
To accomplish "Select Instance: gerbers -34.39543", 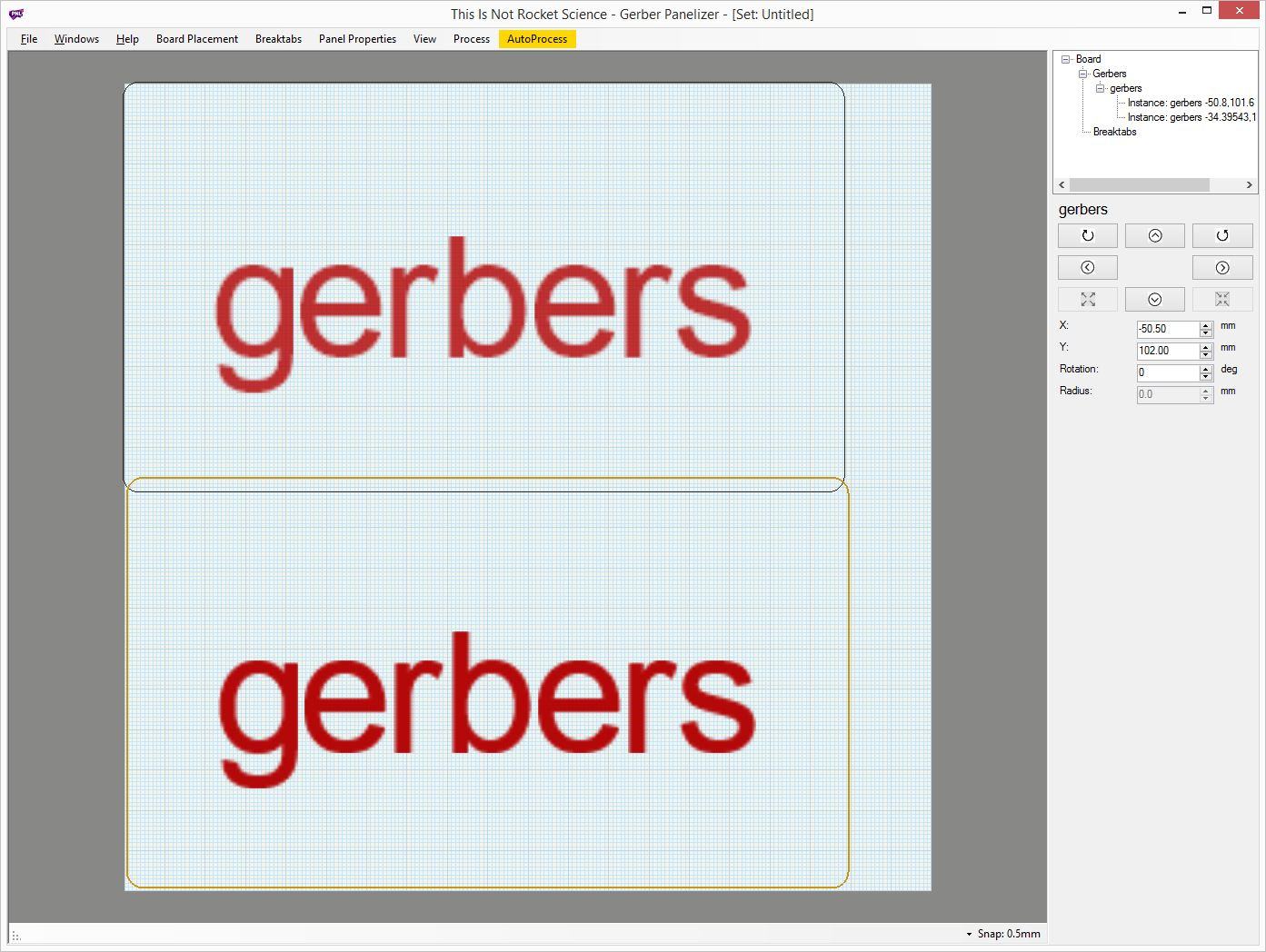I will pos(1191,117).
